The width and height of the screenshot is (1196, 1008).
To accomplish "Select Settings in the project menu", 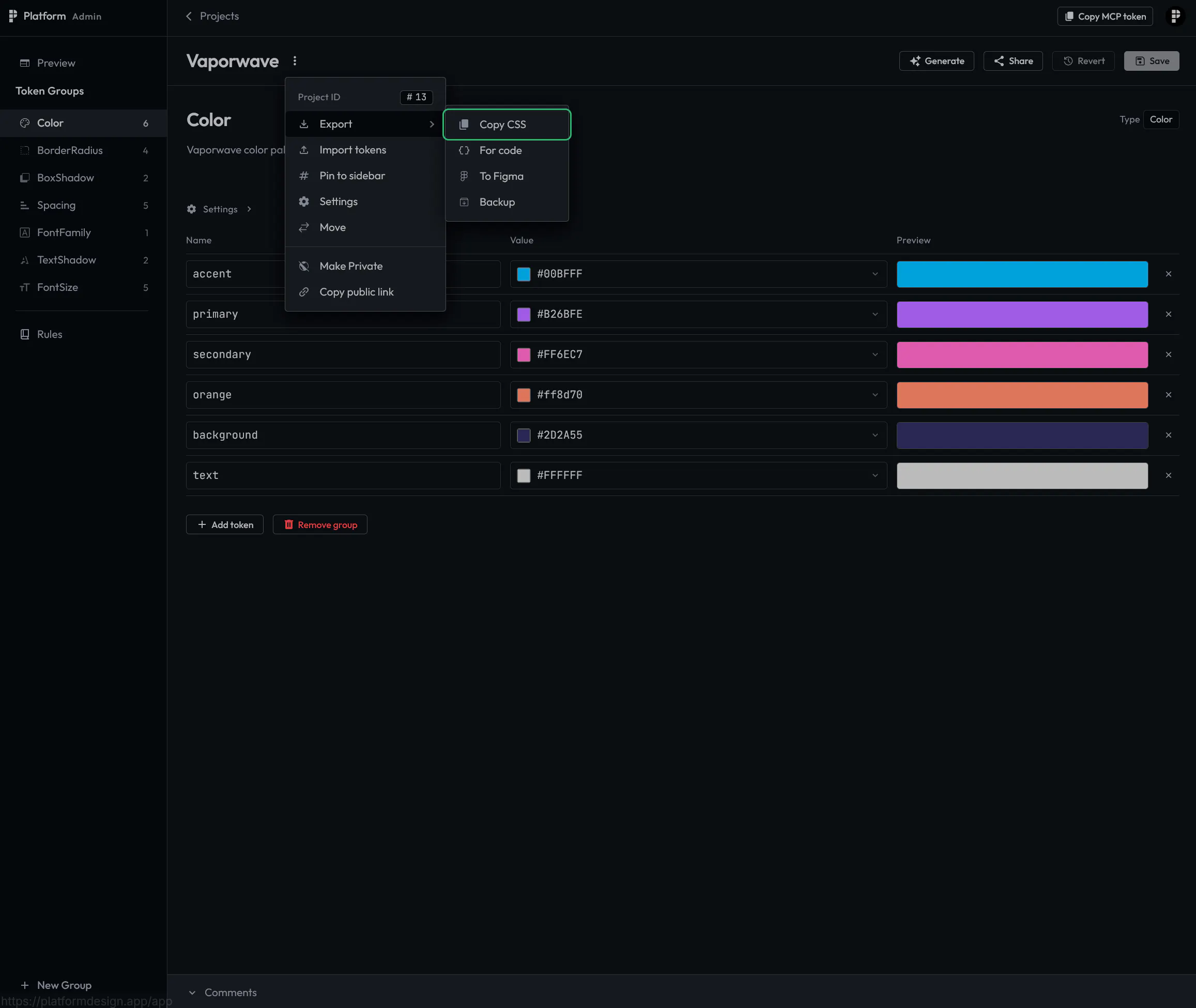I will 365,201.
